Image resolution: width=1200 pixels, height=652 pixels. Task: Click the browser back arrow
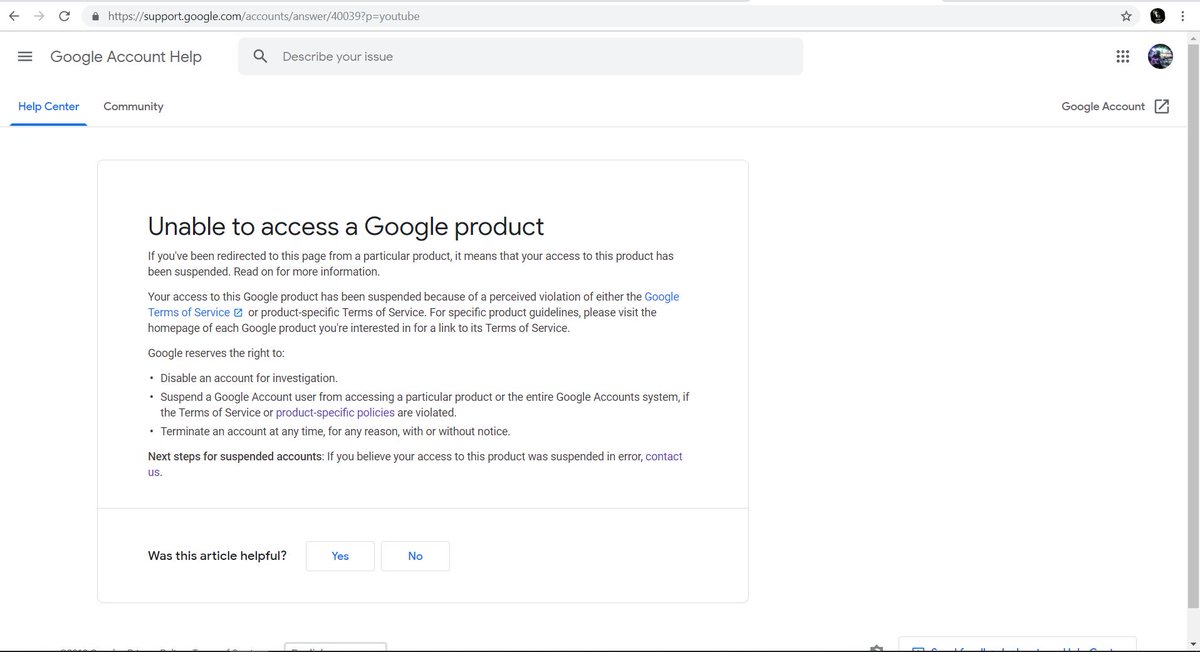click(13, 16)
